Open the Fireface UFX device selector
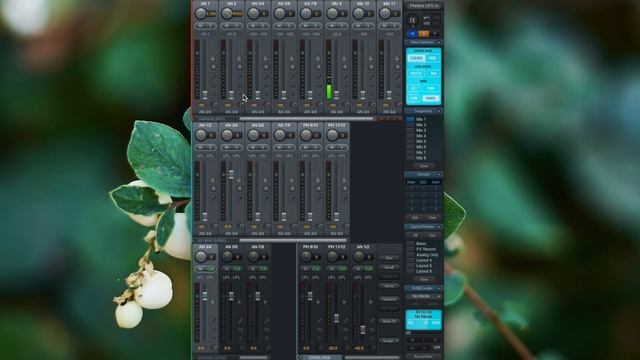 point(423,6)
